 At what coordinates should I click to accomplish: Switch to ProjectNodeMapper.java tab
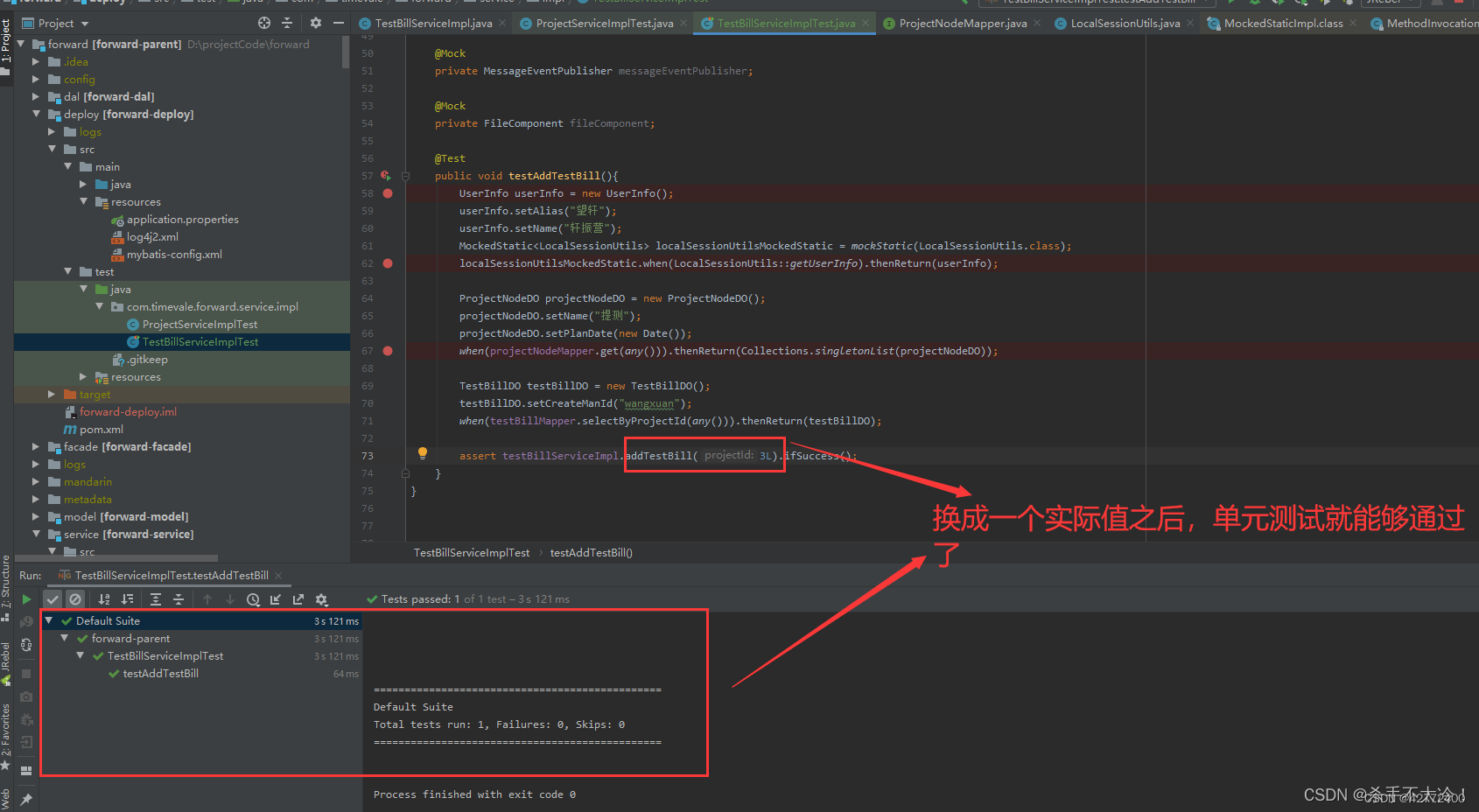tap(963, 24)
